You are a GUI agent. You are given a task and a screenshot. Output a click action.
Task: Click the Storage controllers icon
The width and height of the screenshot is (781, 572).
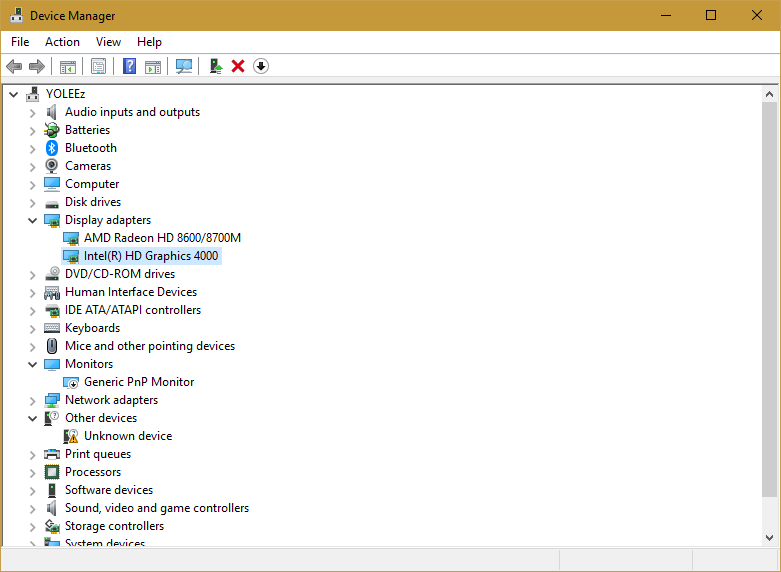pyautogui.click(x=52, y=526)
